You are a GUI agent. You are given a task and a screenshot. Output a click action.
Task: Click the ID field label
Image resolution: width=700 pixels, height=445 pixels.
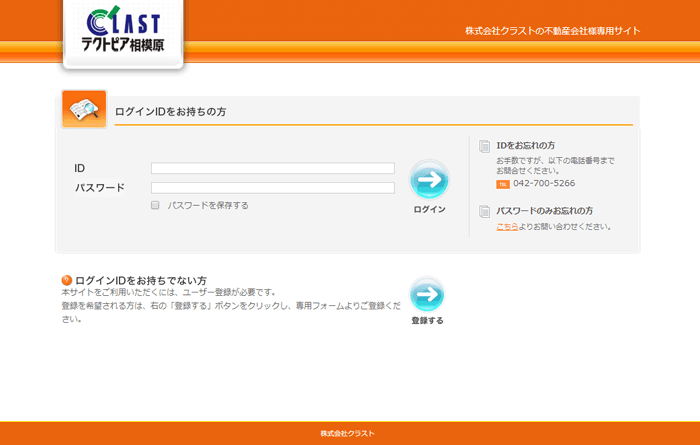[x=79, y=168]
